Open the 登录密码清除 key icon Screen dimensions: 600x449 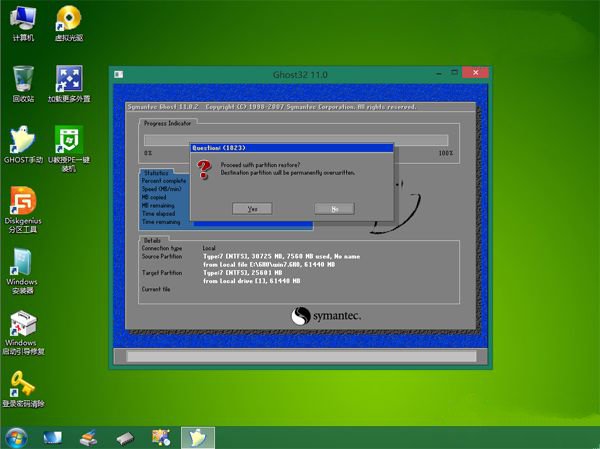23,389
